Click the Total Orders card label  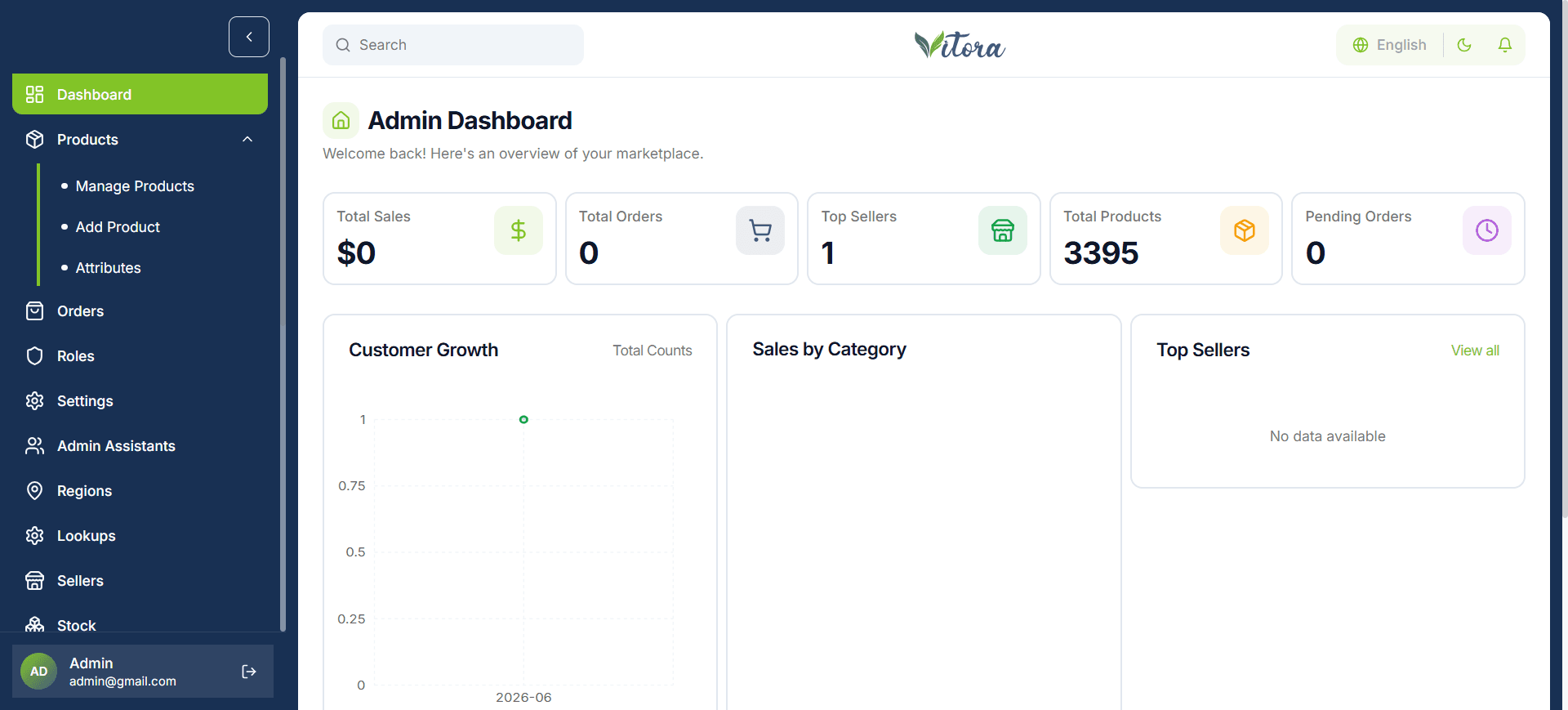click(621, 217)
